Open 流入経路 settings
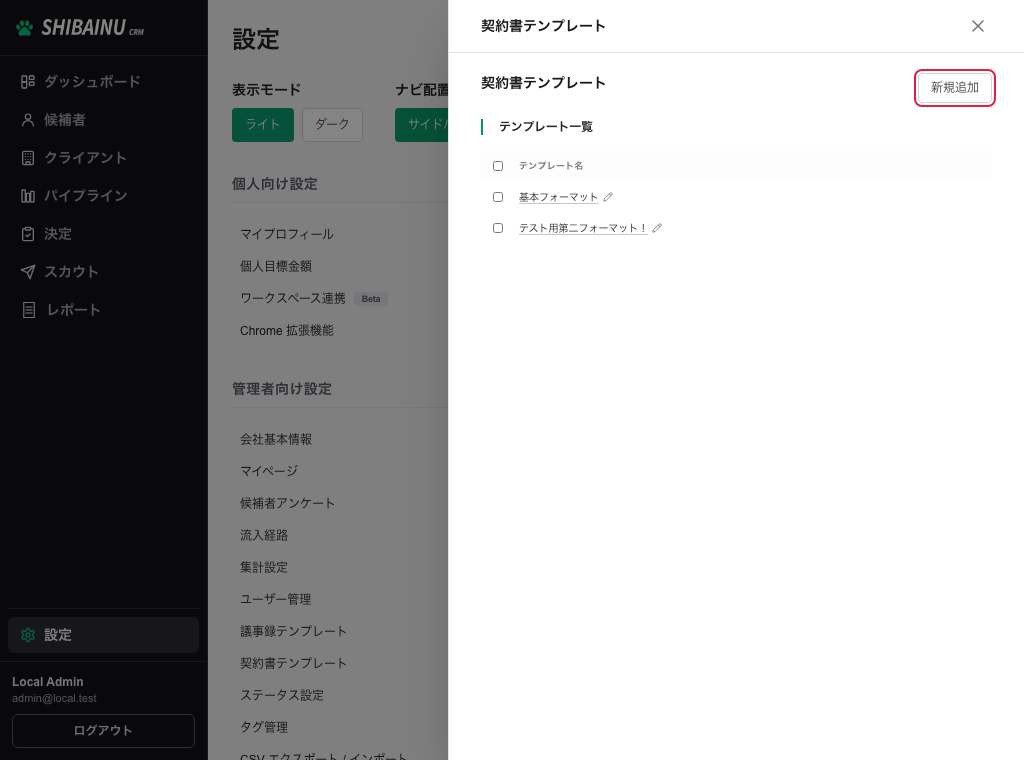 pos(264,535)
